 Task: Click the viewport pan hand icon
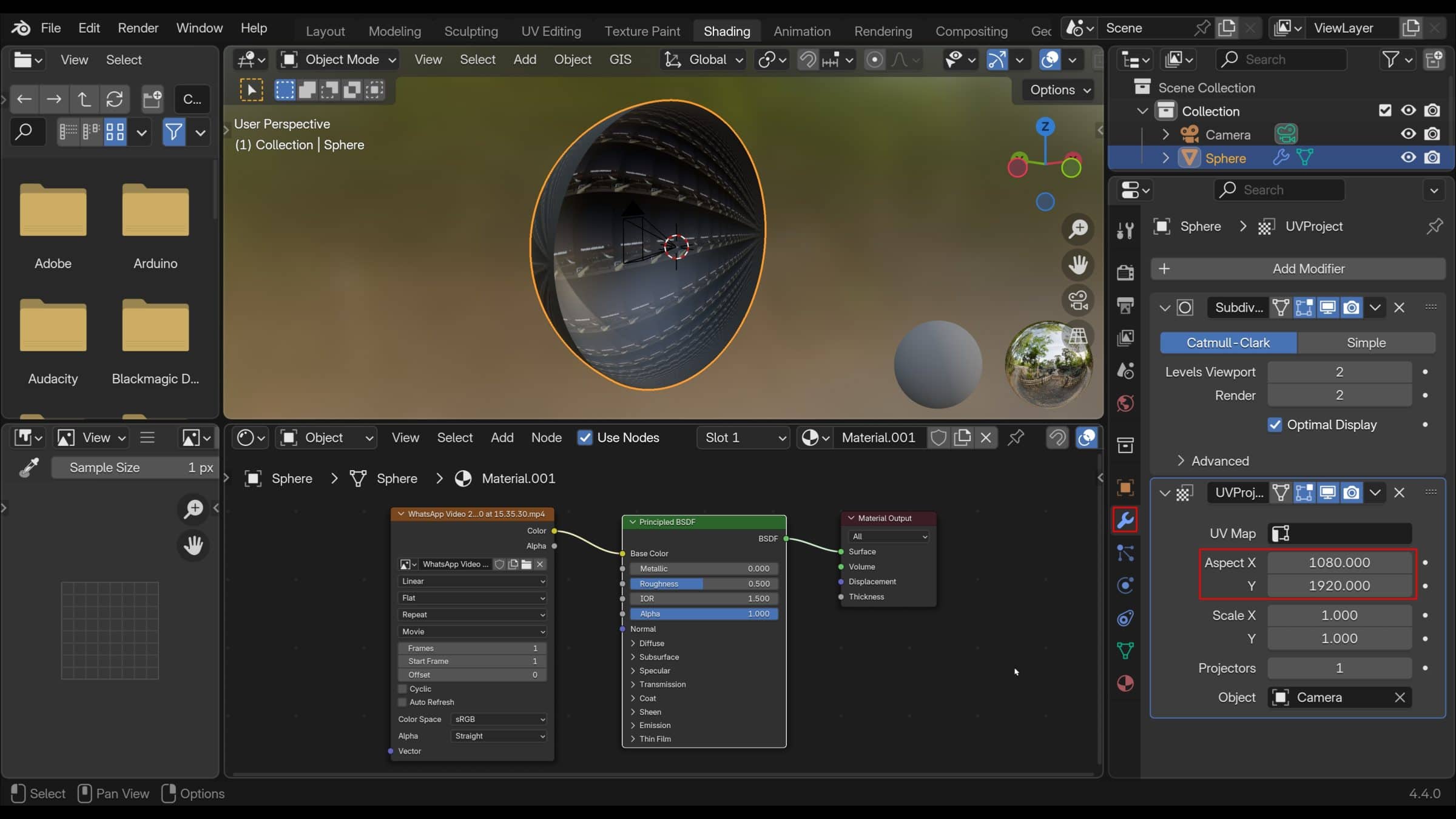1078,265
